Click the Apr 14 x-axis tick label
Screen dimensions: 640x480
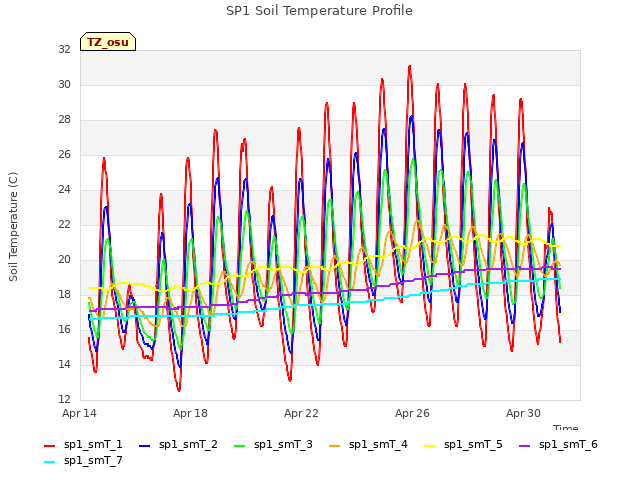79,413
